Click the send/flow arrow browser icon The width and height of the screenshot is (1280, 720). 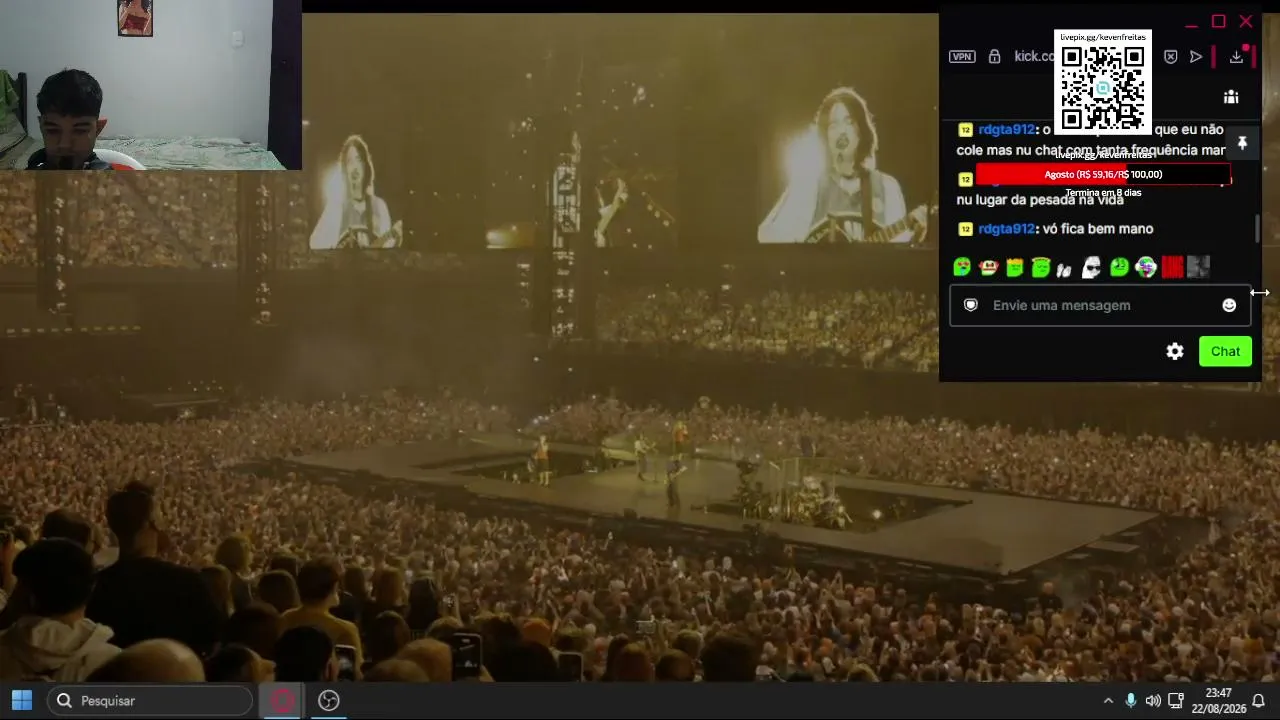point(1196,57)
